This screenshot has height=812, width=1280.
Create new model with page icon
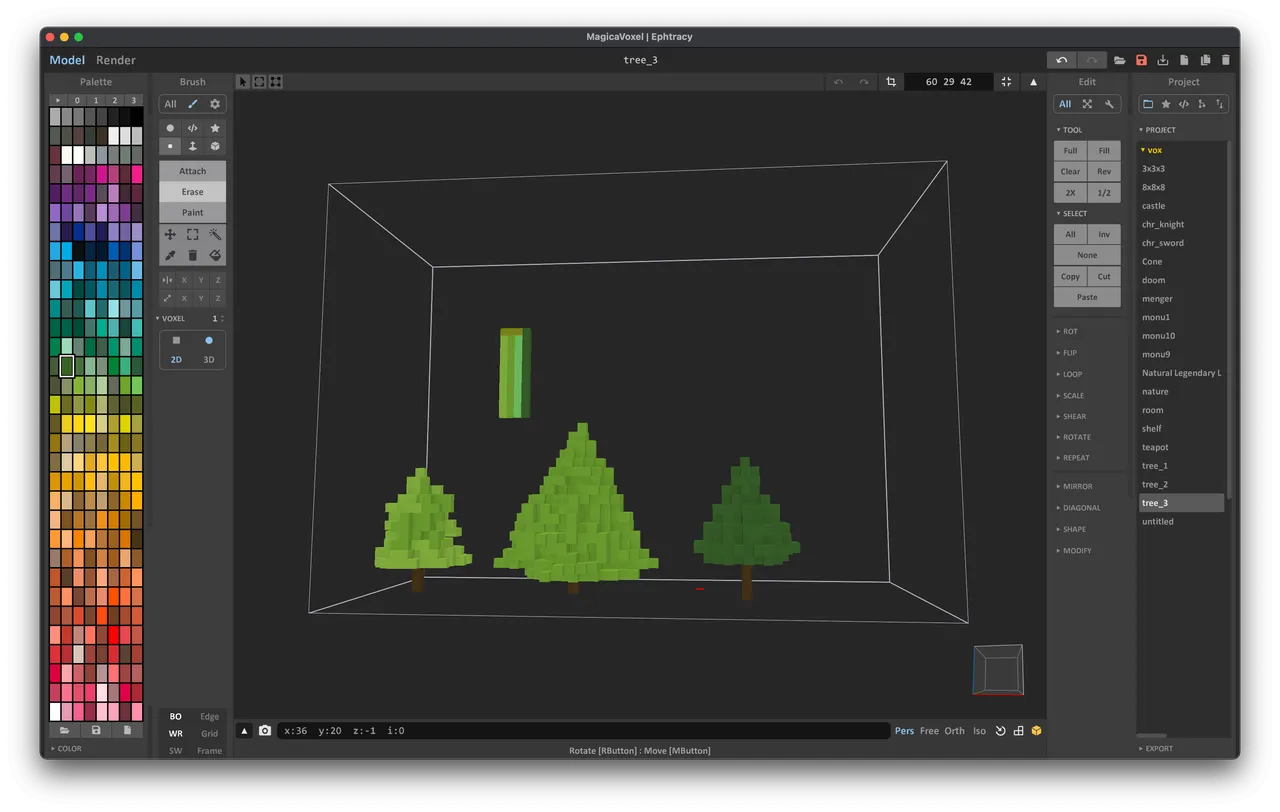pyautogui.click(x=1184, y=60)
